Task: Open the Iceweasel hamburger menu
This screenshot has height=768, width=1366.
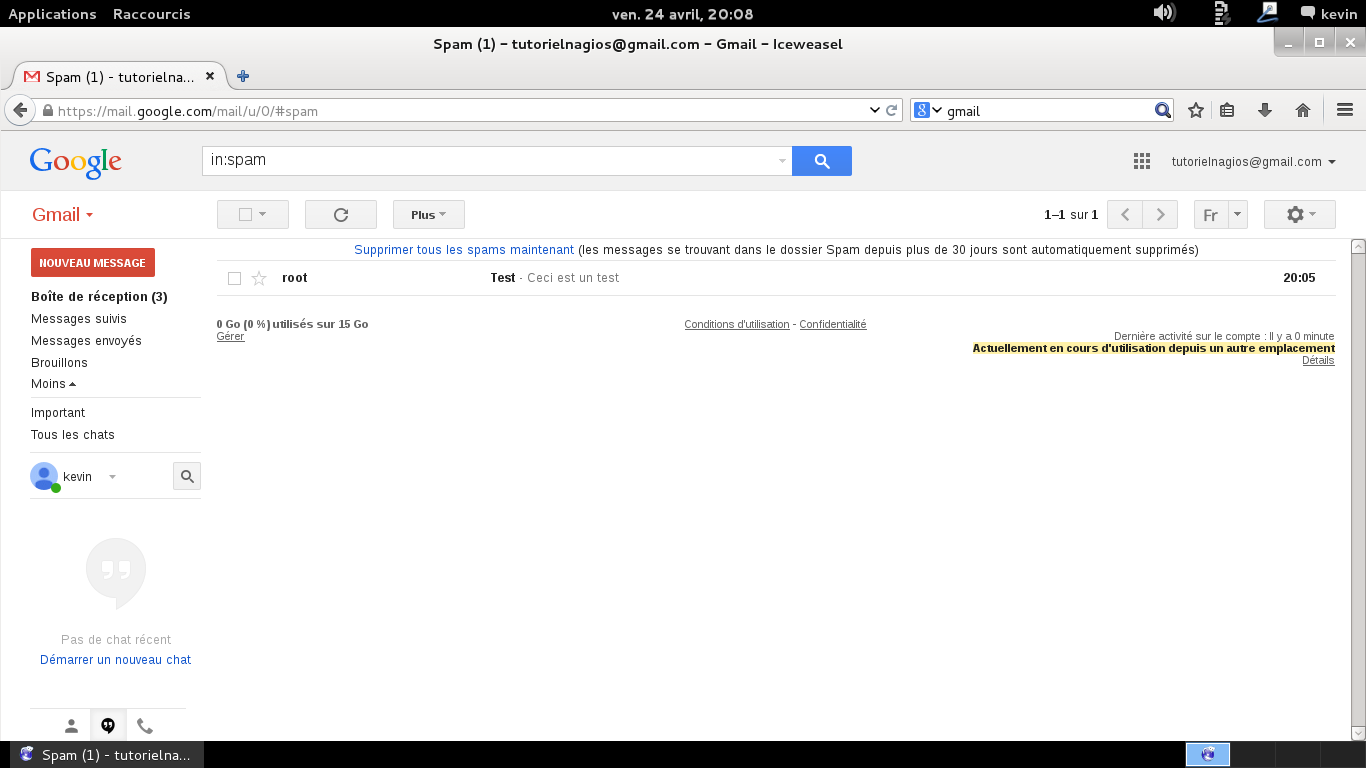Action: (x=1344, y=110)
